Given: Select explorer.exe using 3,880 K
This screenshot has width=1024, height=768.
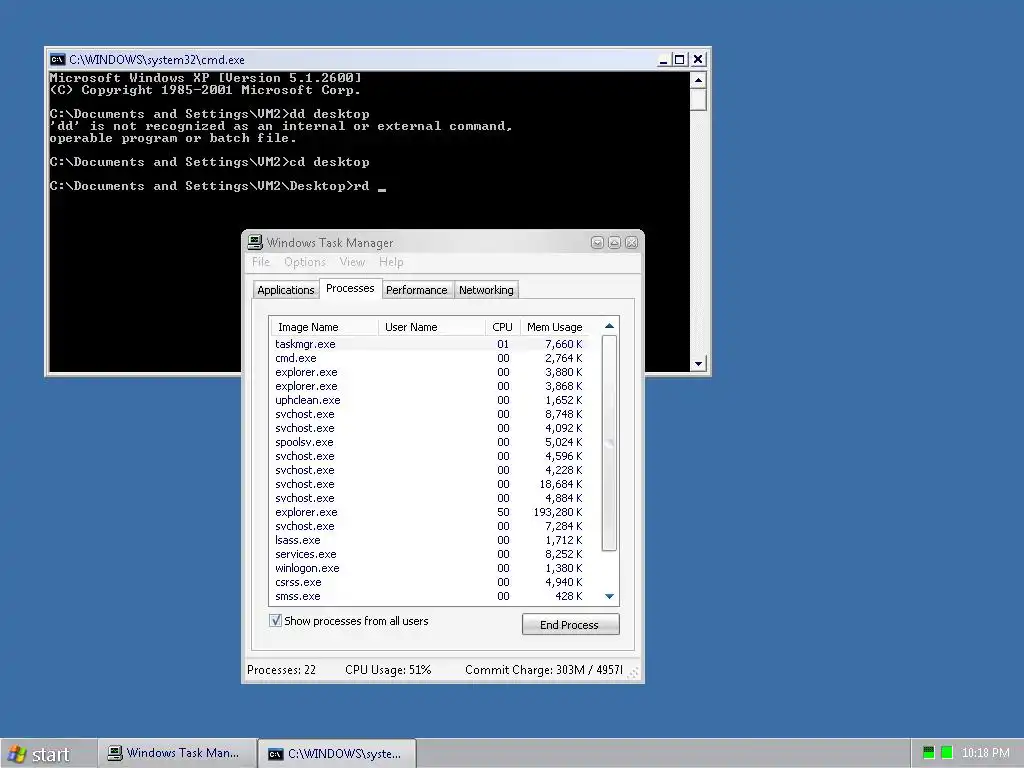Looking at the screenshot, I should [429, 372].
